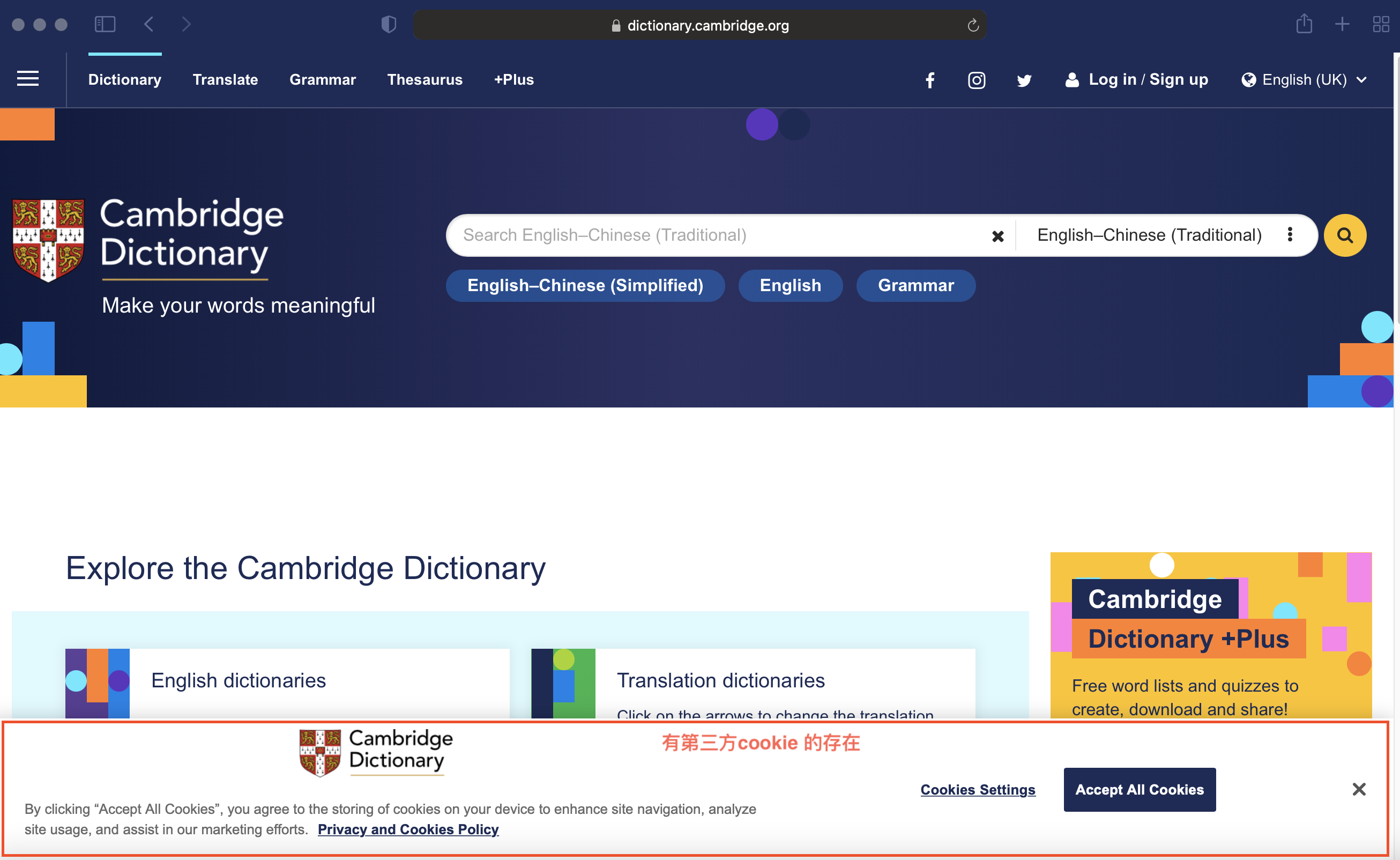Open a new tab with plus icon
1400x860 pixels.
(1342, 24)
